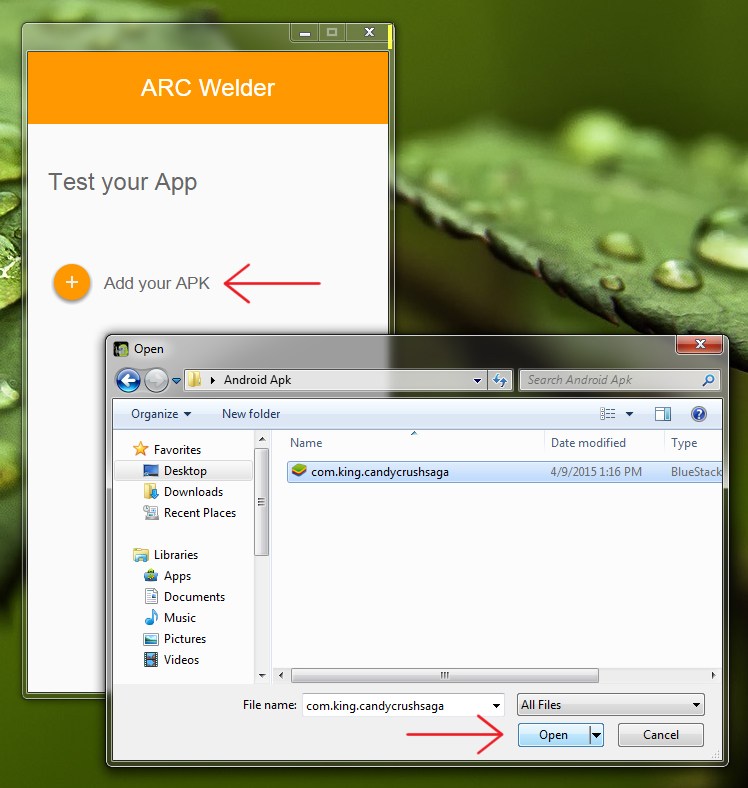Sort files by the Name column
This screenshot has height=788, width=748.
pos(306,443)
